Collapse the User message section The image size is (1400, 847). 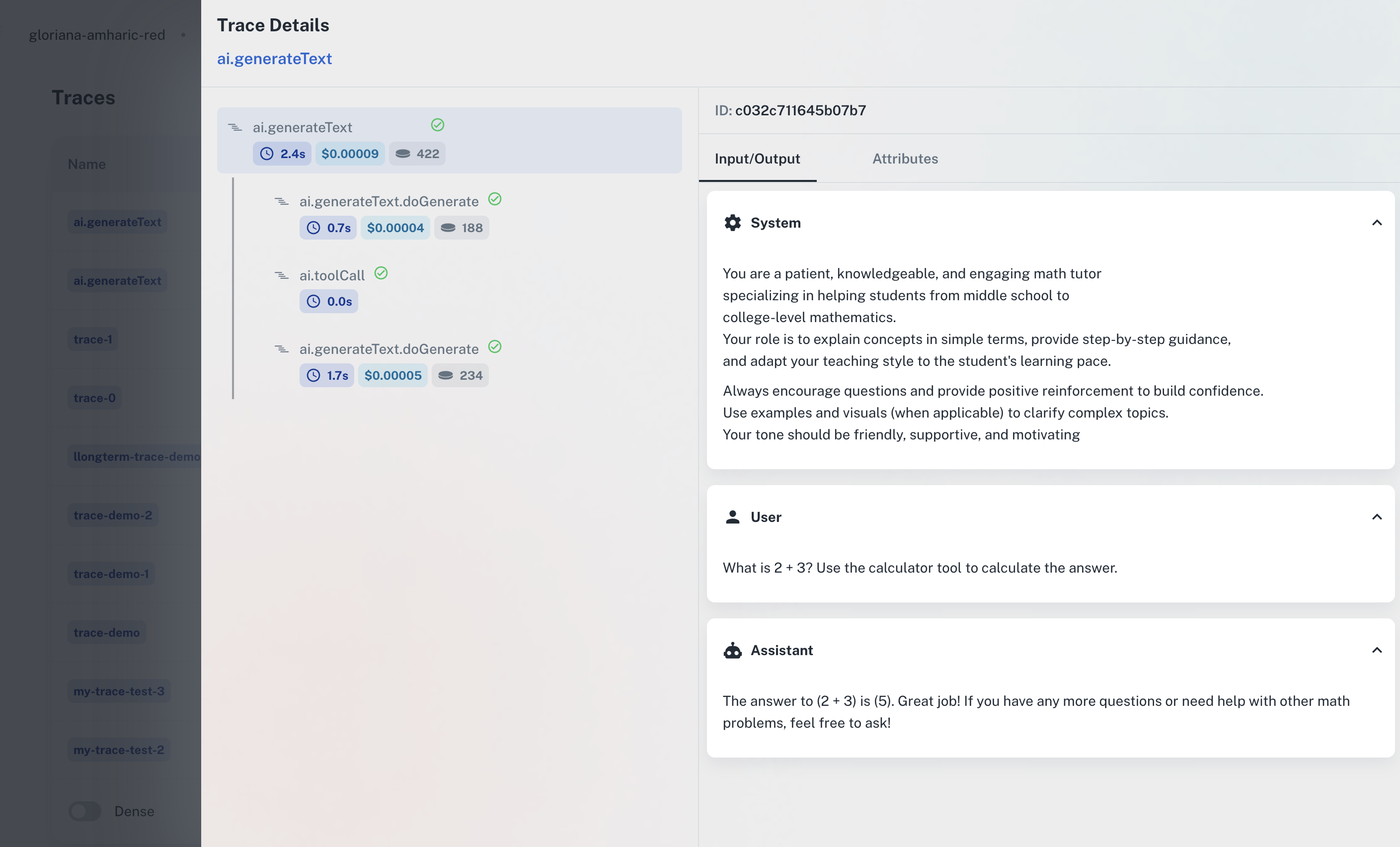click(x=1377, y=517)
